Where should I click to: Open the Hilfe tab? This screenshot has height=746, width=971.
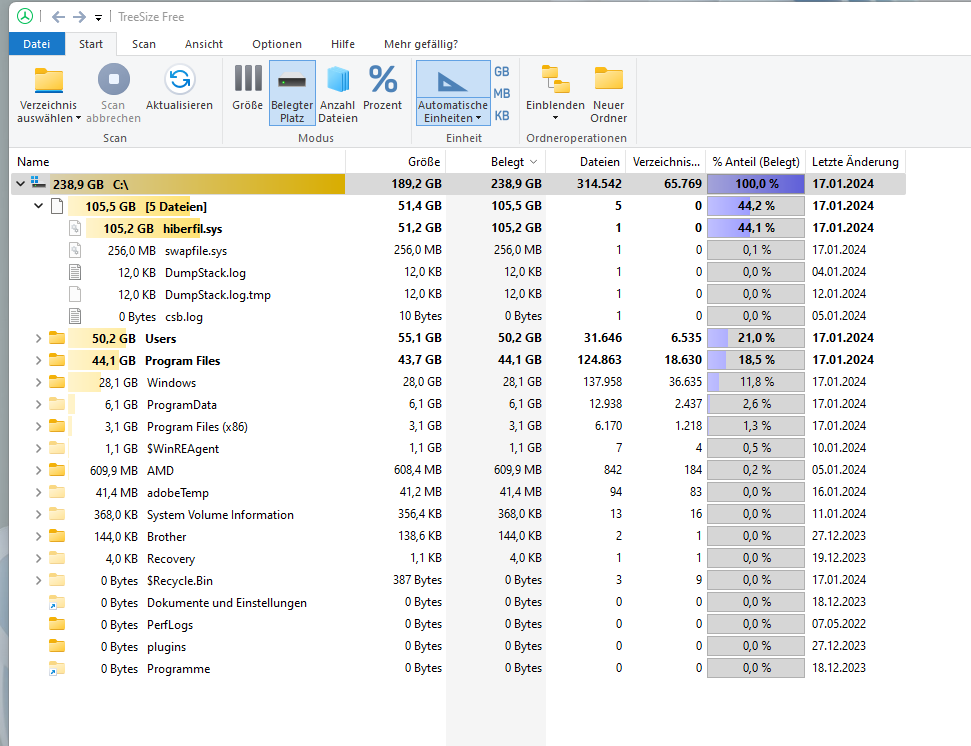click(x=342, y=44)
